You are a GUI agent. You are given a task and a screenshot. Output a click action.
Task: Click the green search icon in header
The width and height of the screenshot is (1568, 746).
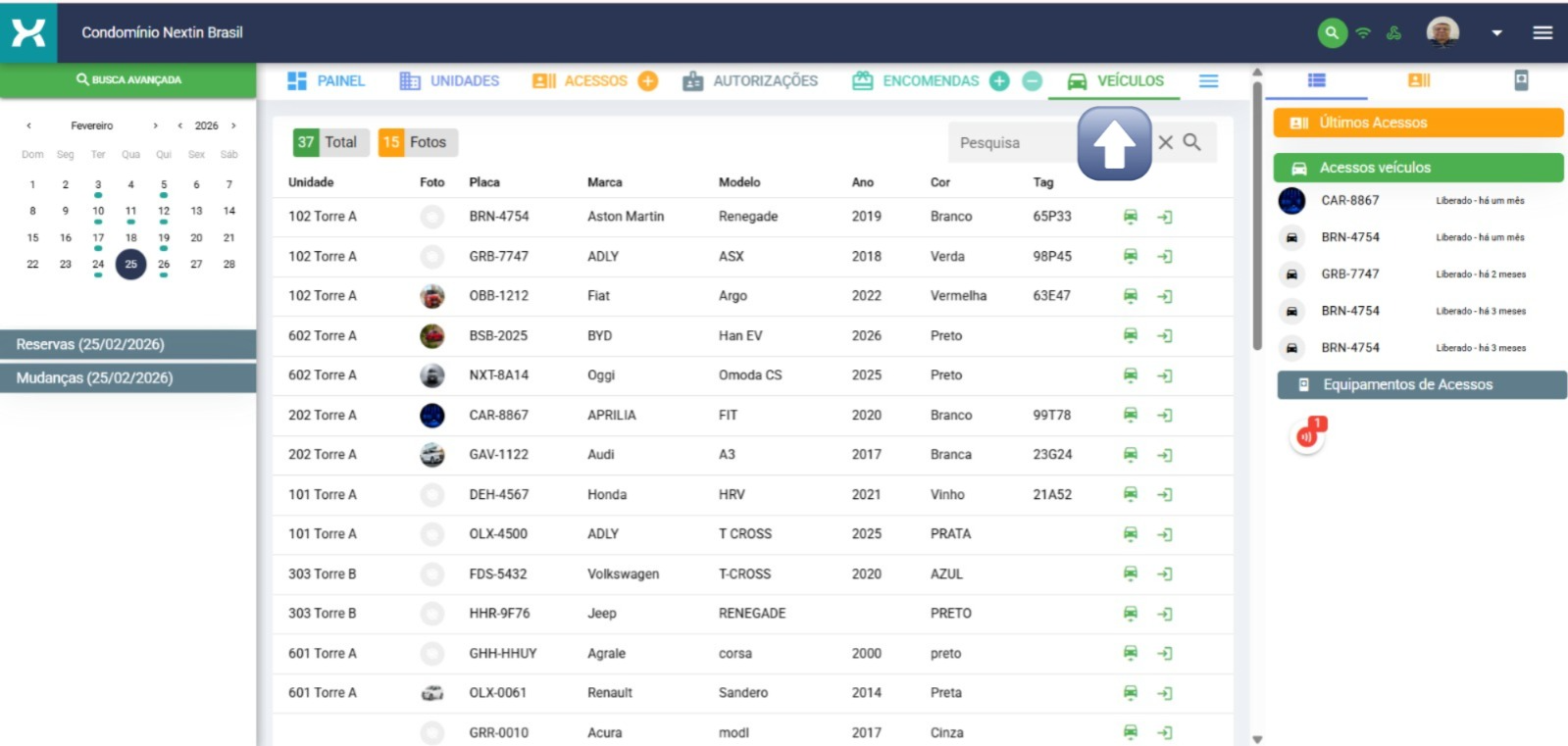[1331, 32]
